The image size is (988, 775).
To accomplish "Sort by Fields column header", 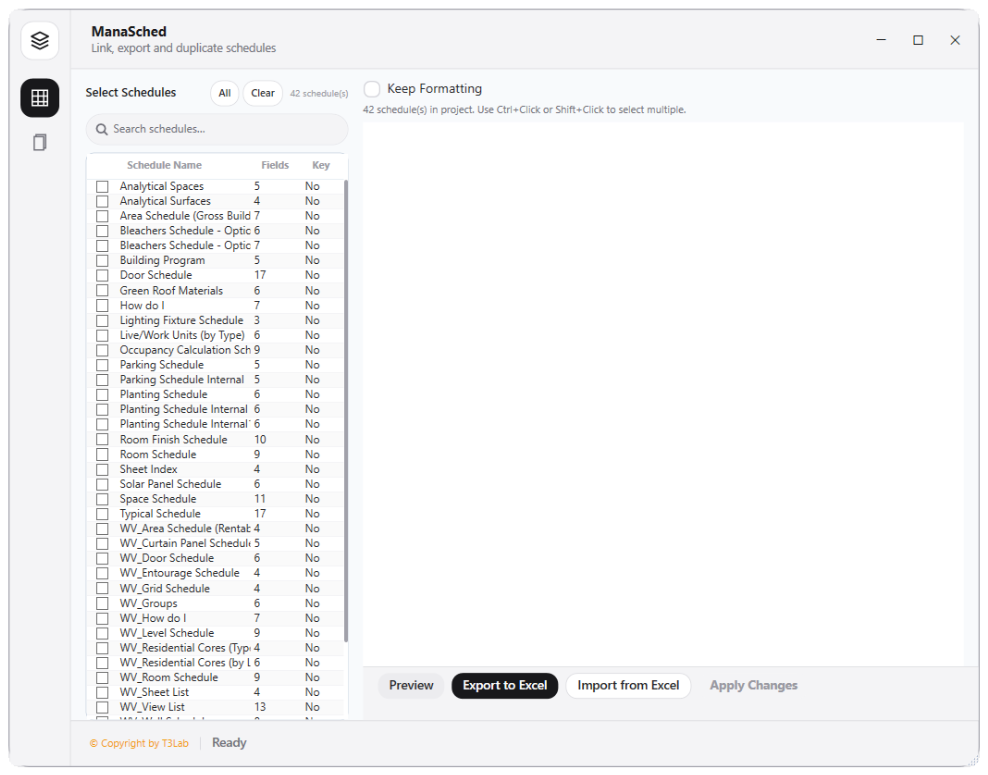I will (x=275, y=165).
